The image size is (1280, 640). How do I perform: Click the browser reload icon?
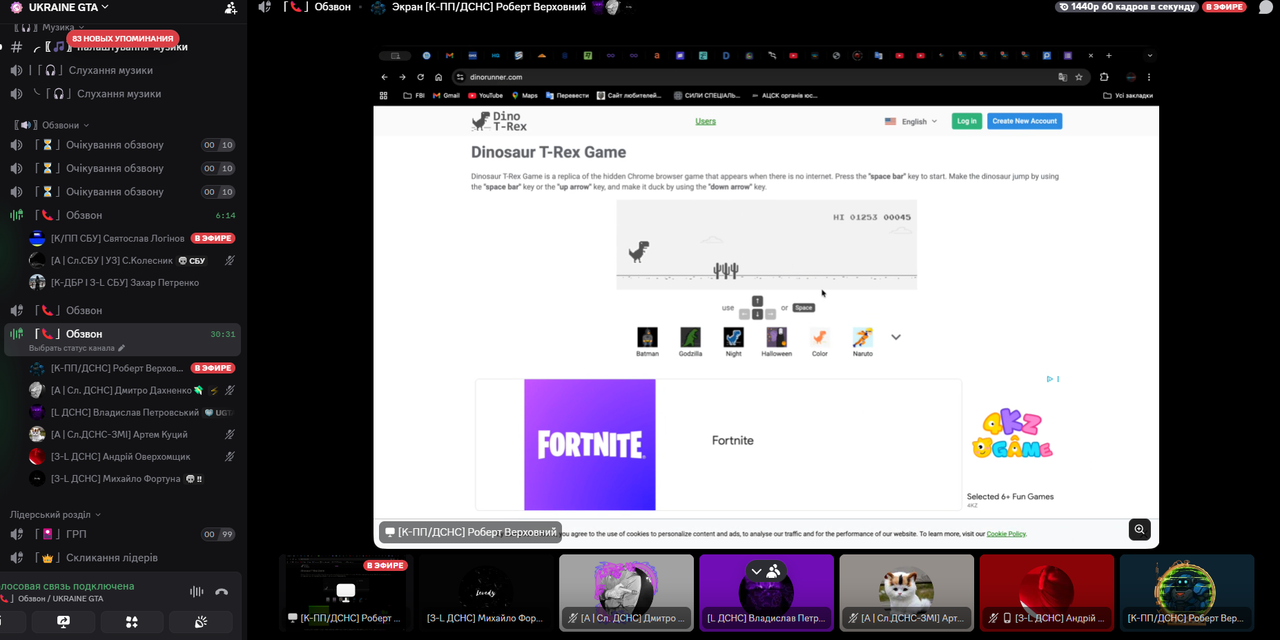pos(420,77)
